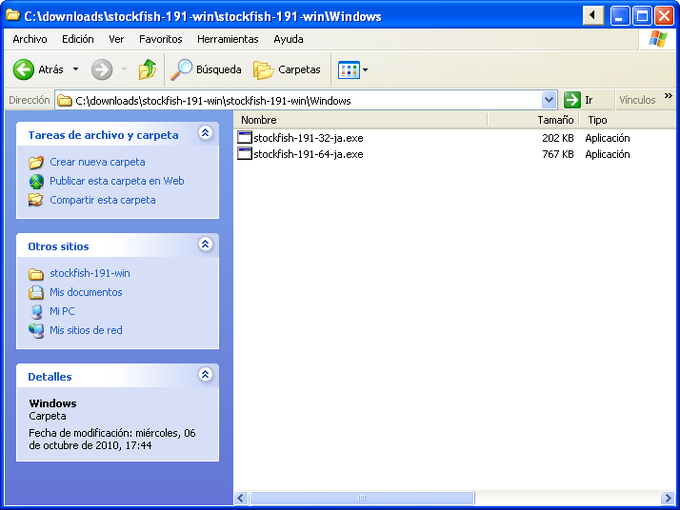Viewport: 680px width, 510px height.
Task: Open the forward history dropdown arrow
Action: point(124,69)
